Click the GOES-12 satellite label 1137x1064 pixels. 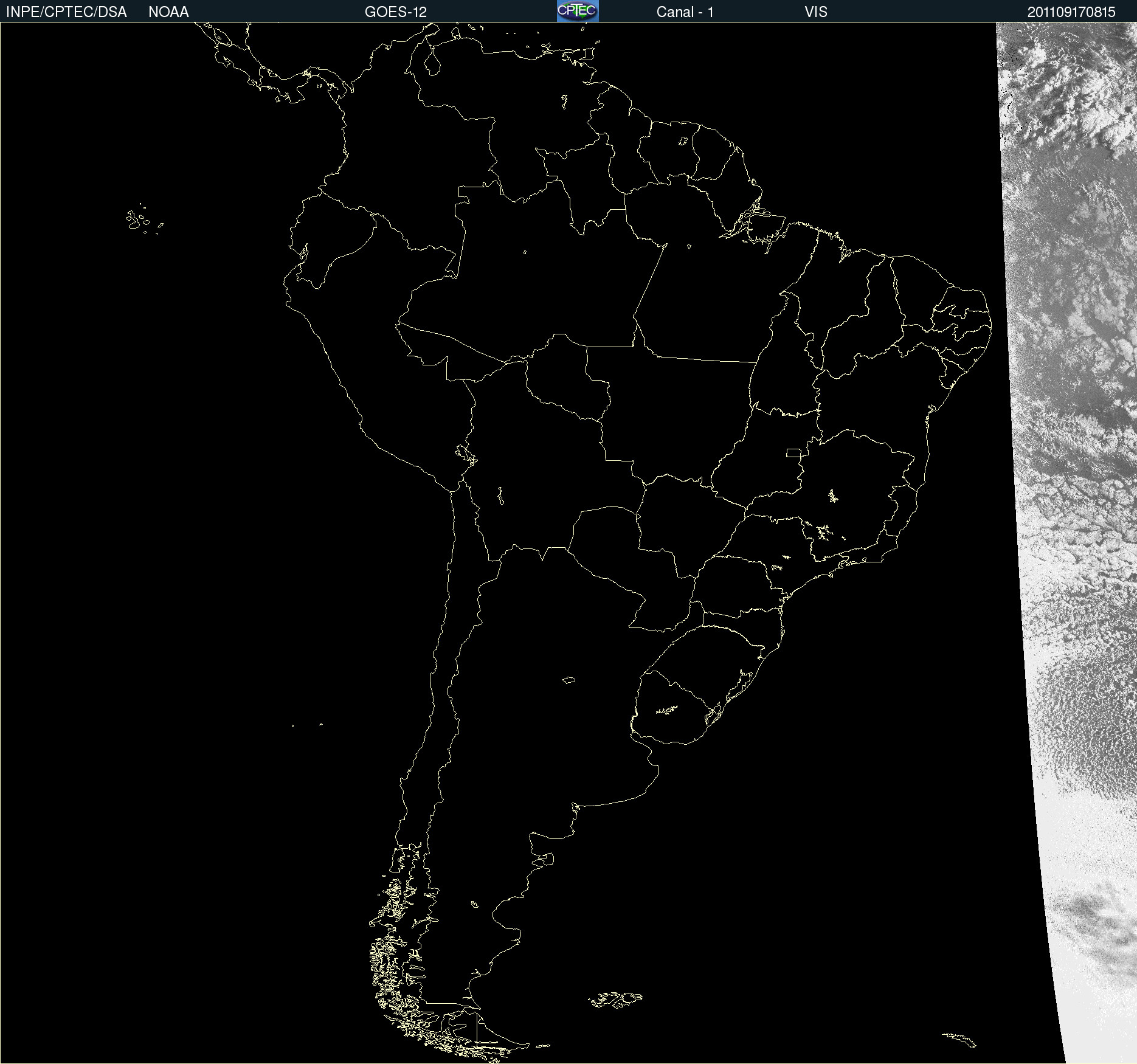point(396,12)
